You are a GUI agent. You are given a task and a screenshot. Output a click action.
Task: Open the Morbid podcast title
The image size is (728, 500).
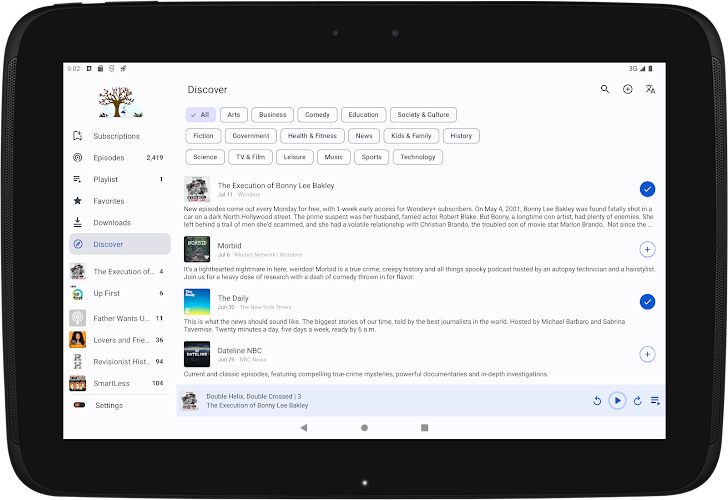pyautogui.click(x=229, y=246)
